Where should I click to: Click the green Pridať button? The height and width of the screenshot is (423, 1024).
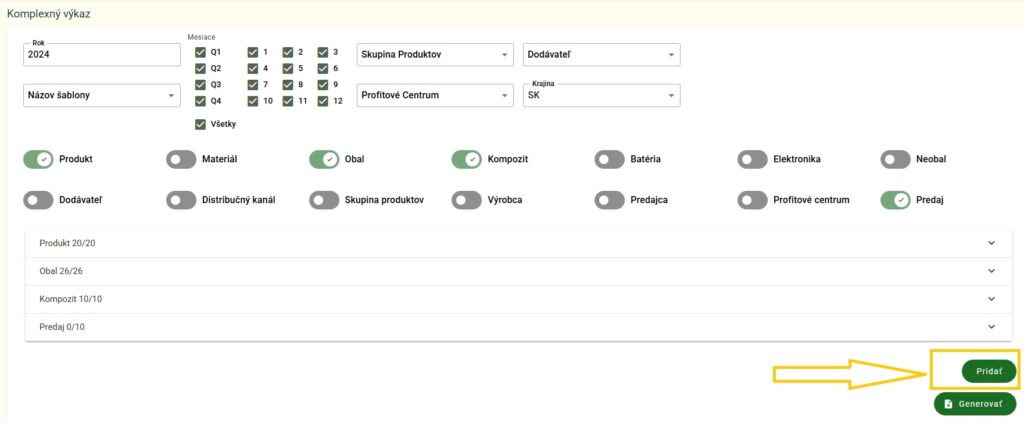988,371
